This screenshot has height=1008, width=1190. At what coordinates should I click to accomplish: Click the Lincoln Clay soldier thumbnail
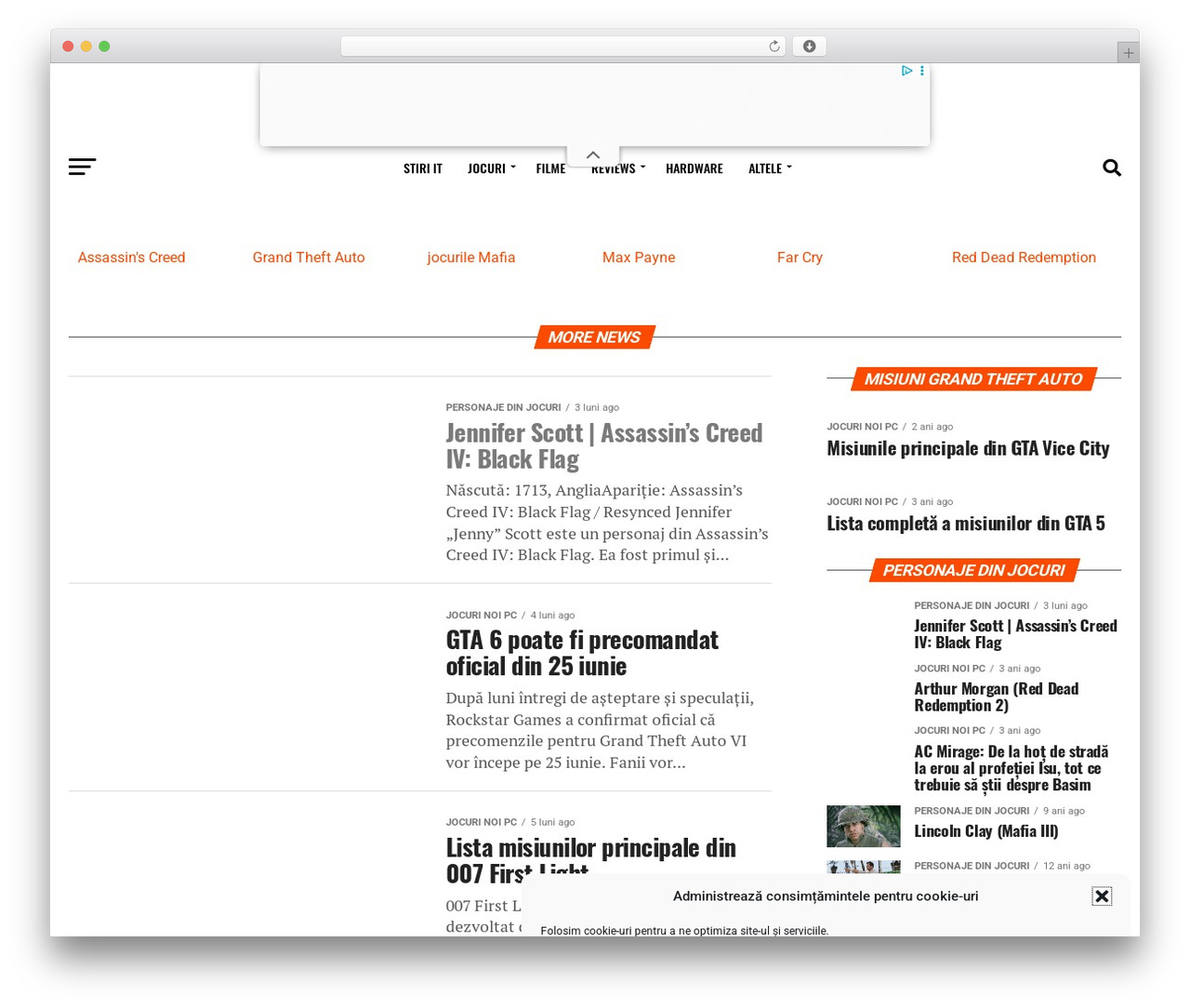[x=864, y=826]
